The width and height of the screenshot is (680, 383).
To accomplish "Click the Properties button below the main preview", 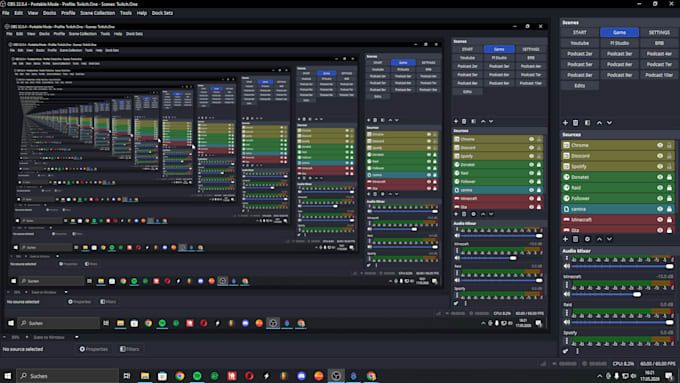I will tap(94, 349).
